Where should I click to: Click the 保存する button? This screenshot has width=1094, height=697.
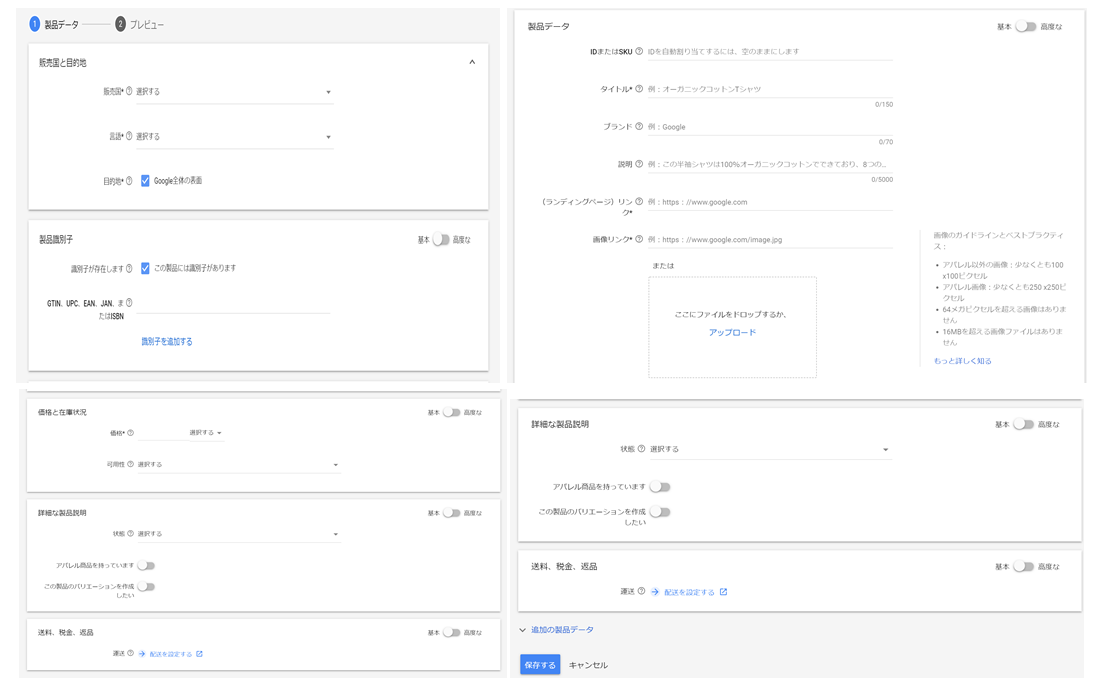540,665
